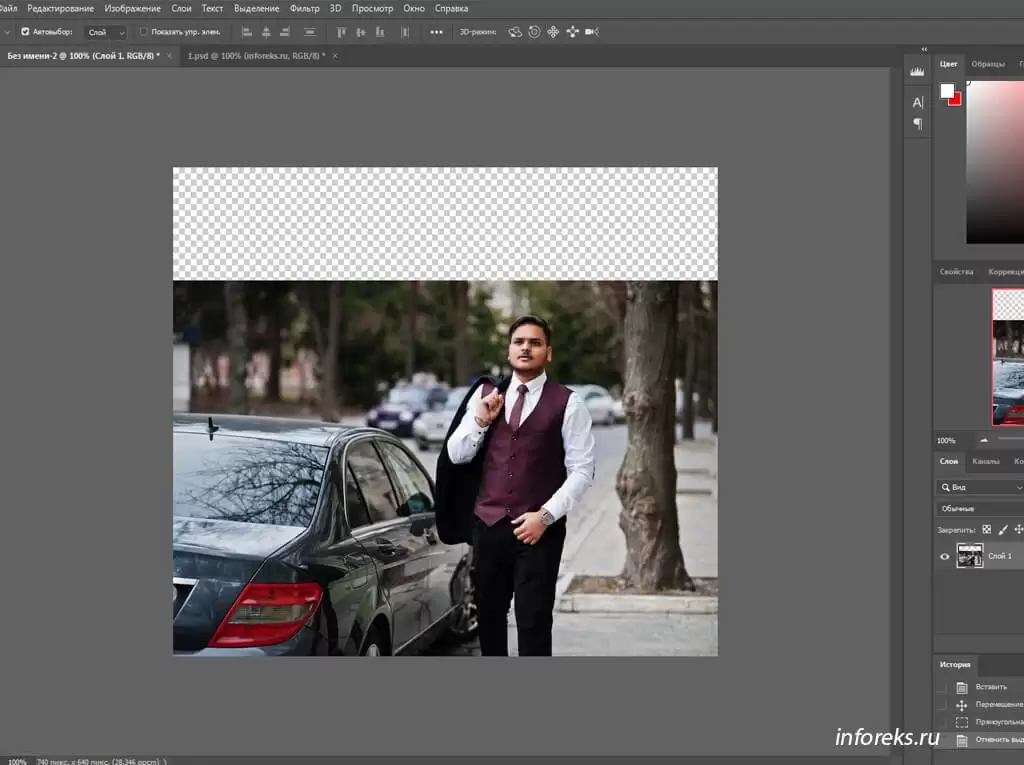
Task: Hide Слой 1 with eye icon
Action: (x=945, y=556)
